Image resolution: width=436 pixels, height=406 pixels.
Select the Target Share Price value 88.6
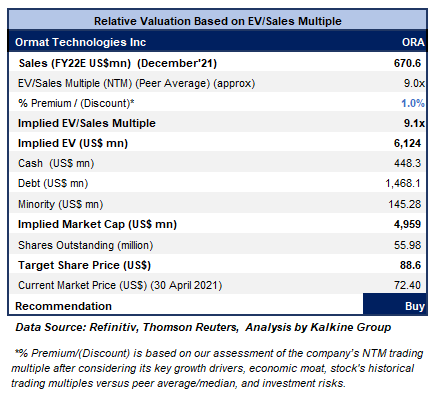click(410, 265)
